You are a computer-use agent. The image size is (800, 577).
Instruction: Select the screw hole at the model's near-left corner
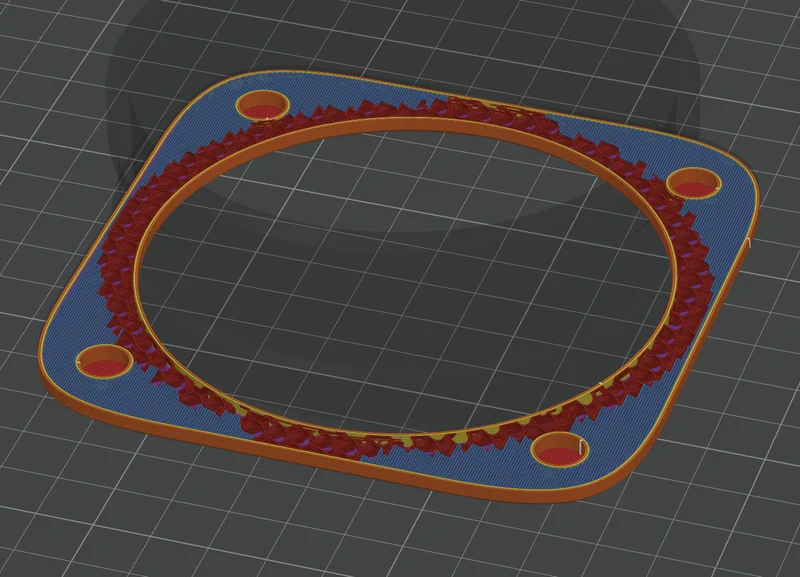coord(105,361)
